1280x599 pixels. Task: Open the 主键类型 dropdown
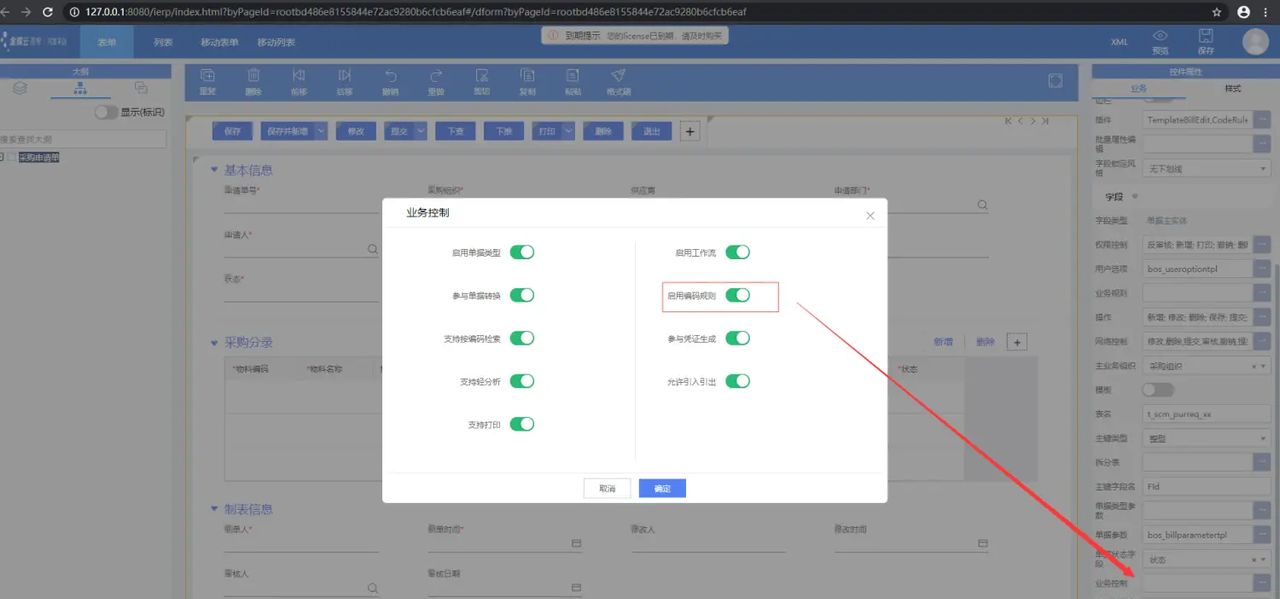click(1207, 438)
